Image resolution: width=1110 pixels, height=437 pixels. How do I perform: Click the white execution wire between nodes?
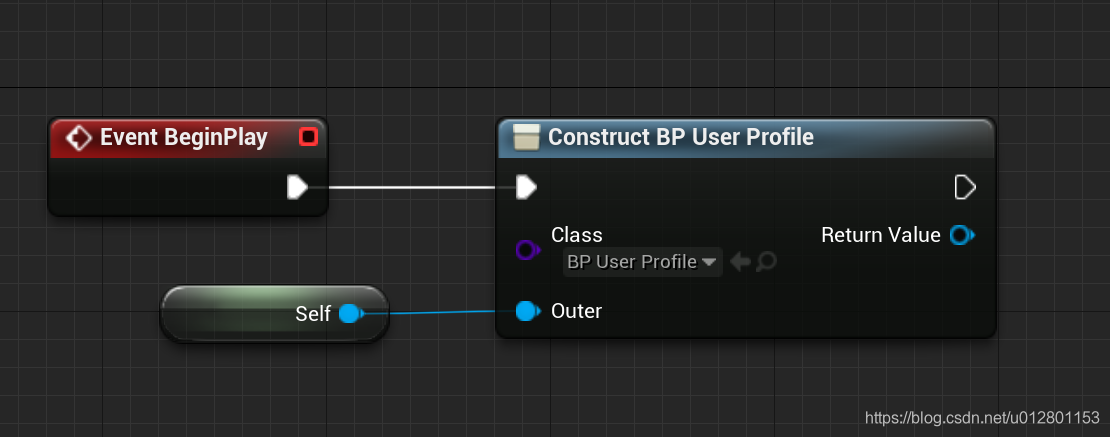(x=412, y=188)
